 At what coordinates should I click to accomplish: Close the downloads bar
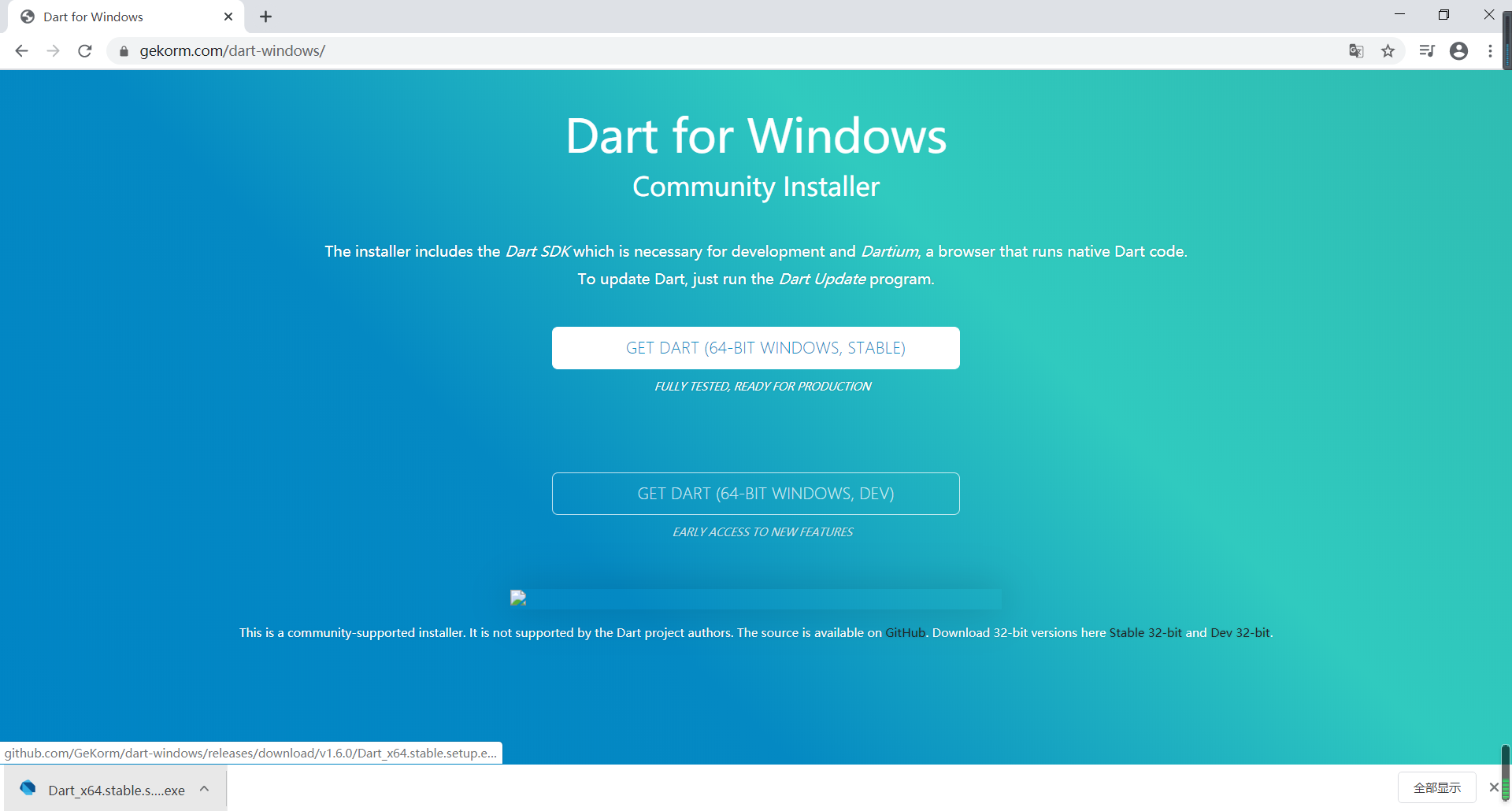(x=1494, y=787)
